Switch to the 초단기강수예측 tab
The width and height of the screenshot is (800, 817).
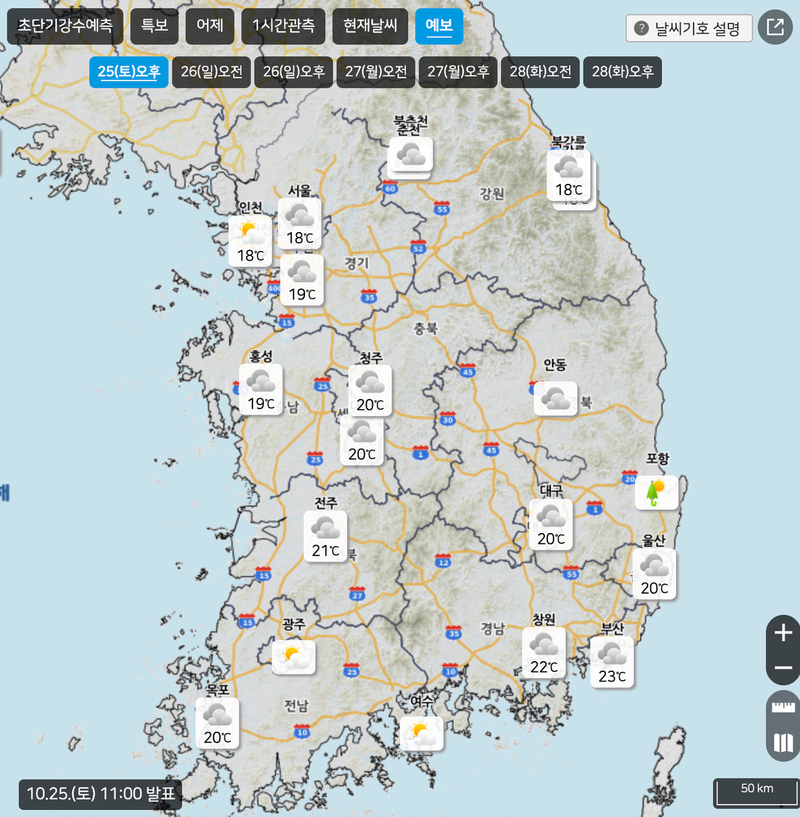tap(65, 27)
